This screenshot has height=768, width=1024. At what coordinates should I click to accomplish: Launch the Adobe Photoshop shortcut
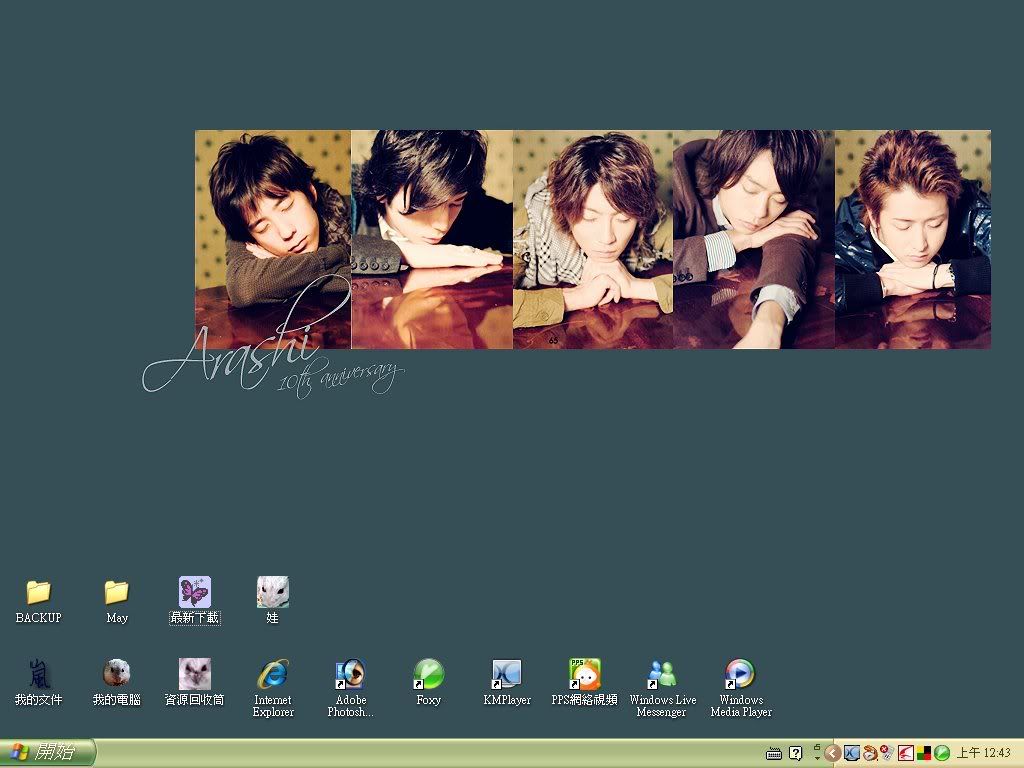(x=350, y=673)
